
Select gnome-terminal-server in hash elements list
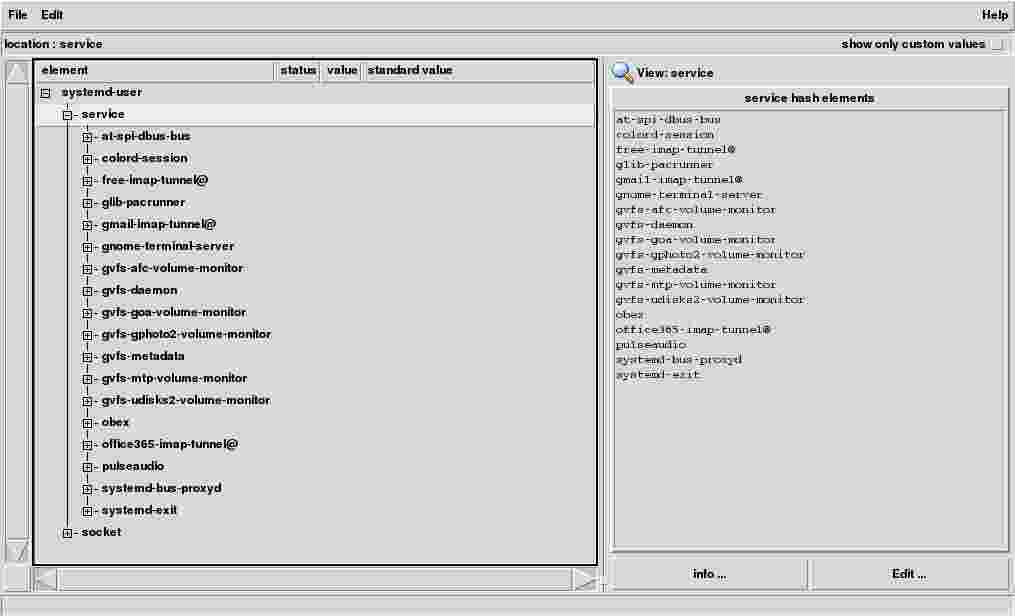coord(689,195)
